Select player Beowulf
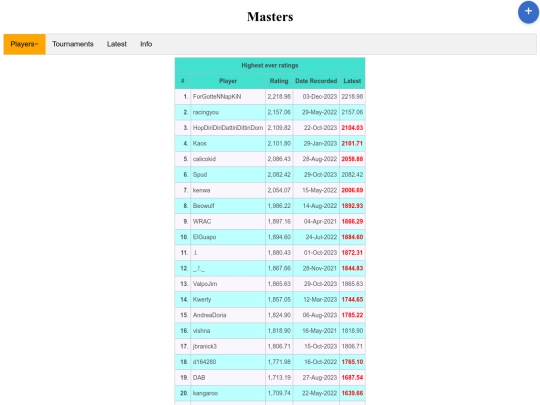 (204, 206)
